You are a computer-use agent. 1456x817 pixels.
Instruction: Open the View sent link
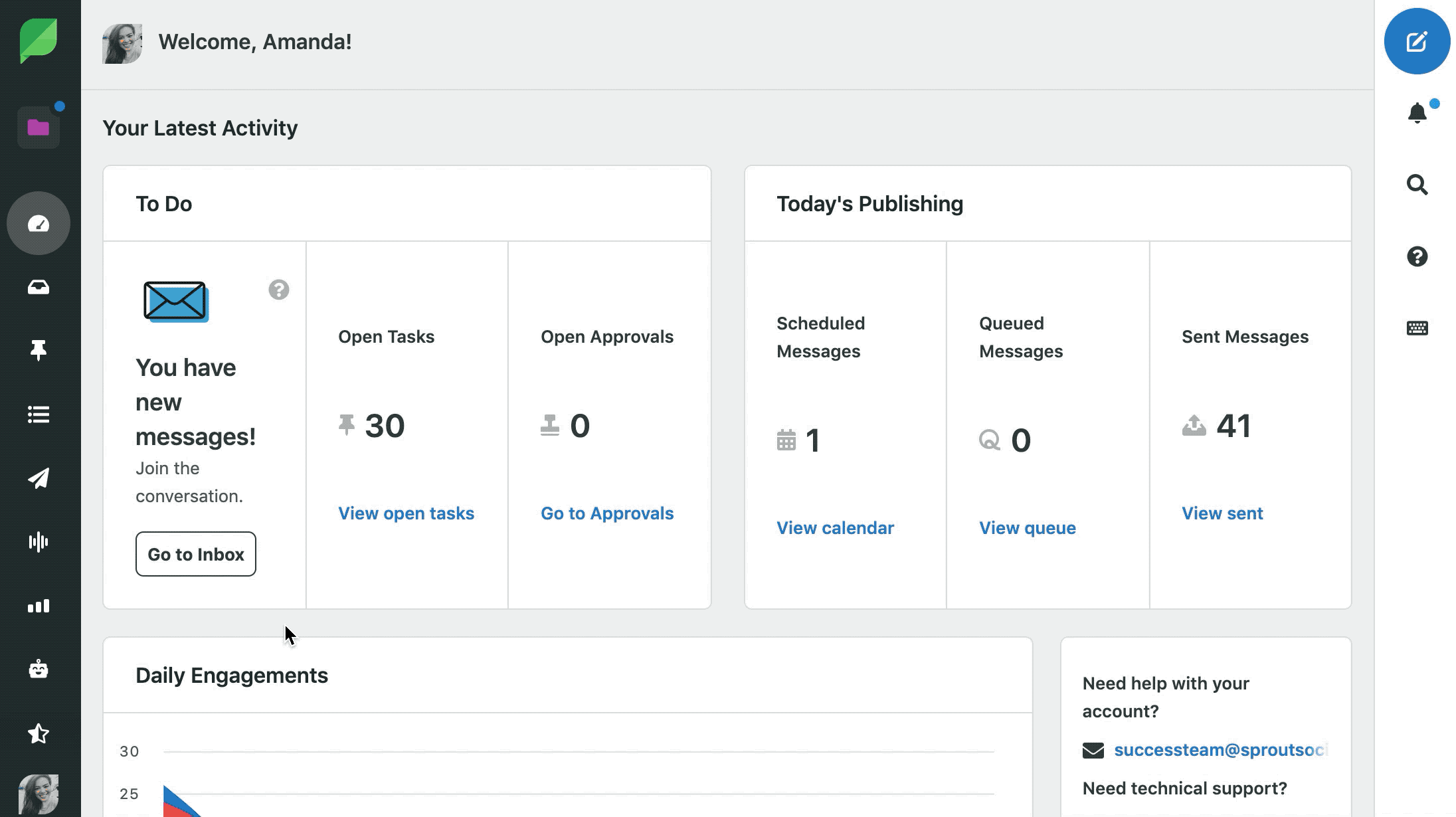tap(1222, 513)
